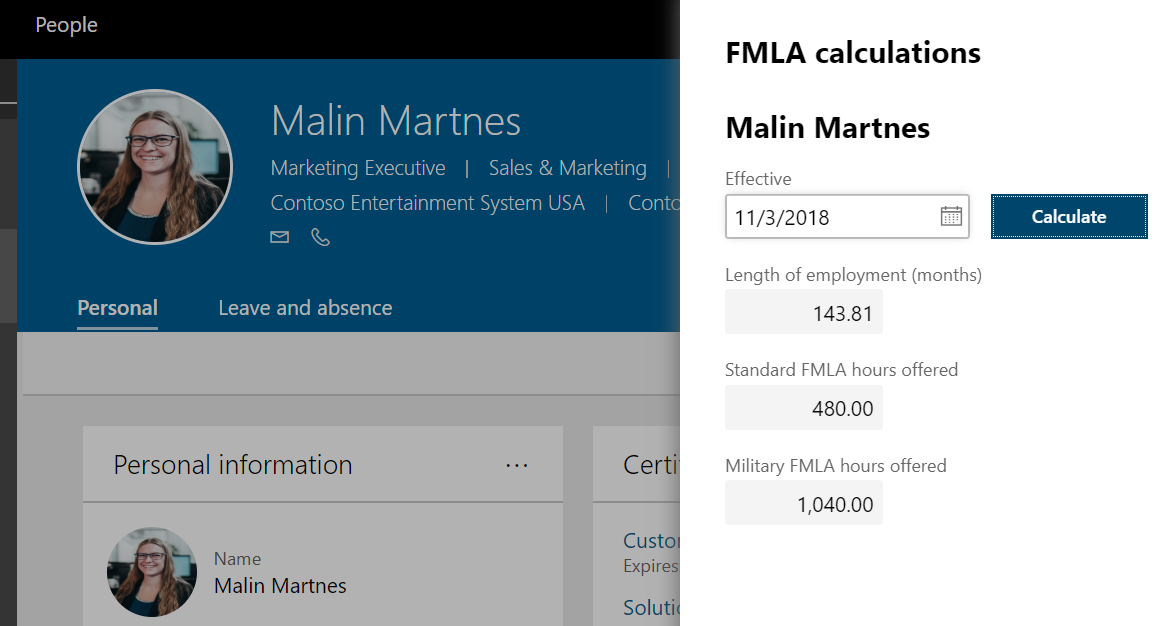Click the Sales & Marketing department link

(x=567, y=167)
